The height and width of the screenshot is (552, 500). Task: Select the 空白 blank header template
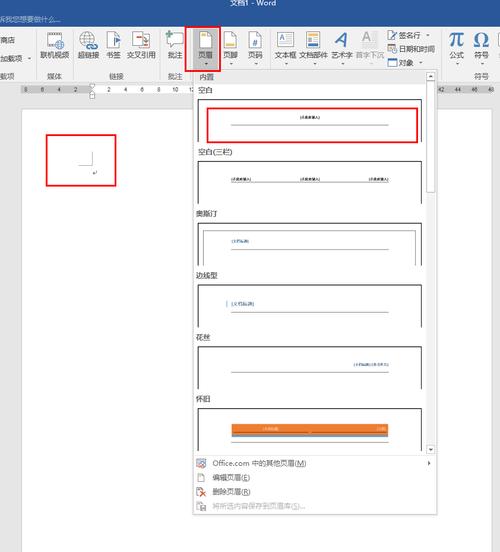point(310,120)
